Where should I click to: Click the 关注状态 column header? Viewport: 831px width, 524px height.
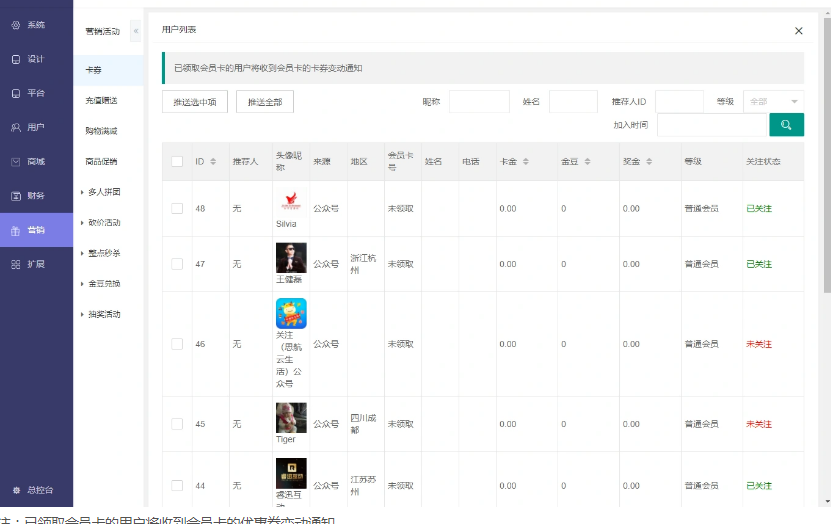pos(763,162)
